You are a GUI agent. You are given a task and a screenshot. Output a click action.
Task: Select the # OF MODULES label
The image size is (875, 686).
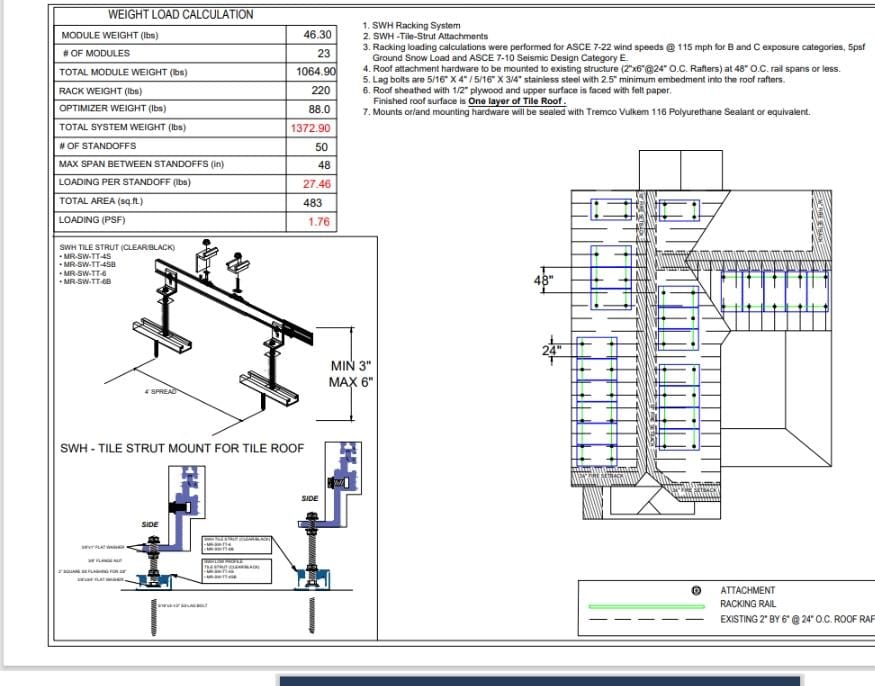click(96, 54)
